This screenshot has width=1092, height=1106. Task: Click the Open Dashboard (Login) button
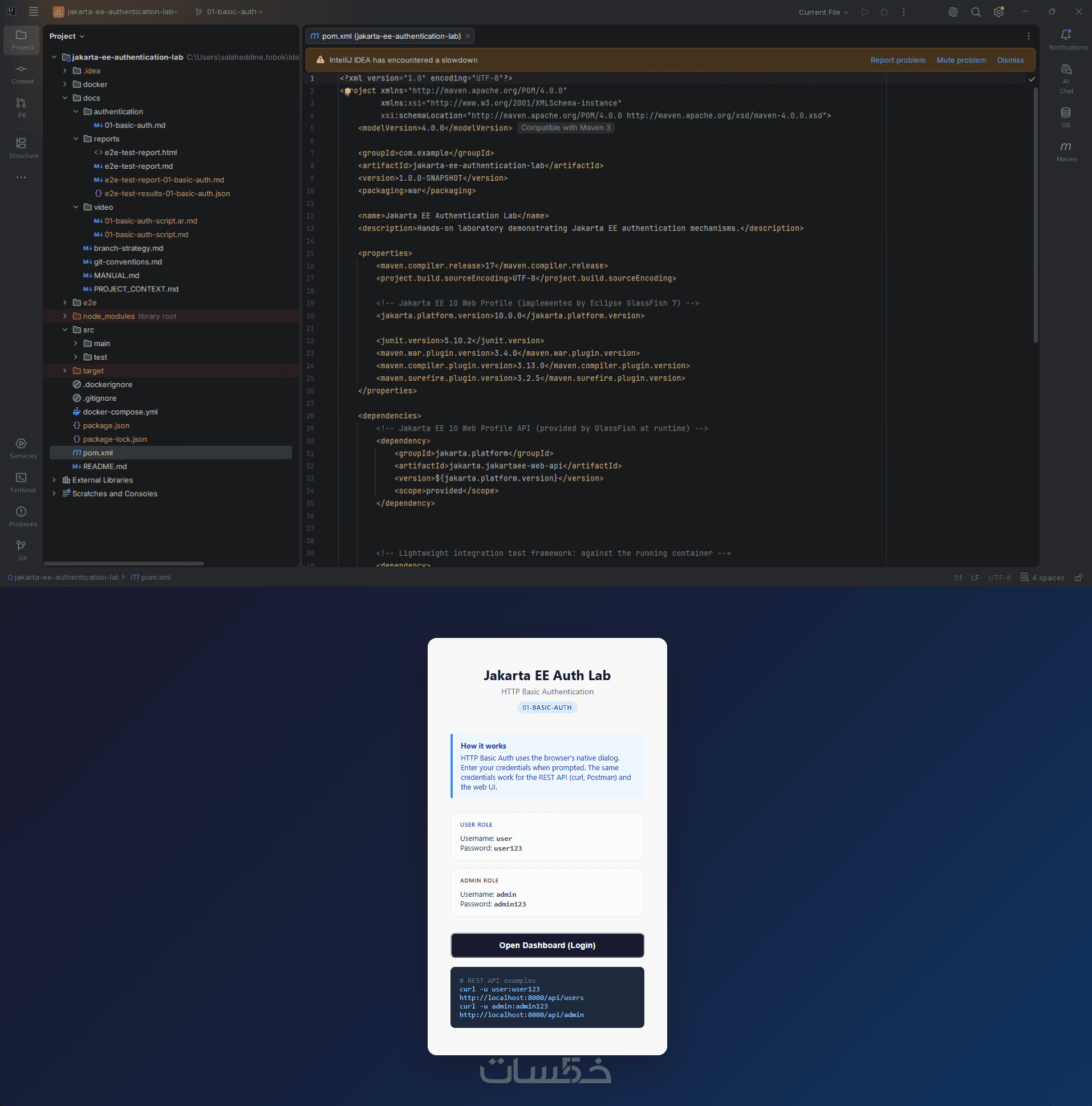coord(547,945)
